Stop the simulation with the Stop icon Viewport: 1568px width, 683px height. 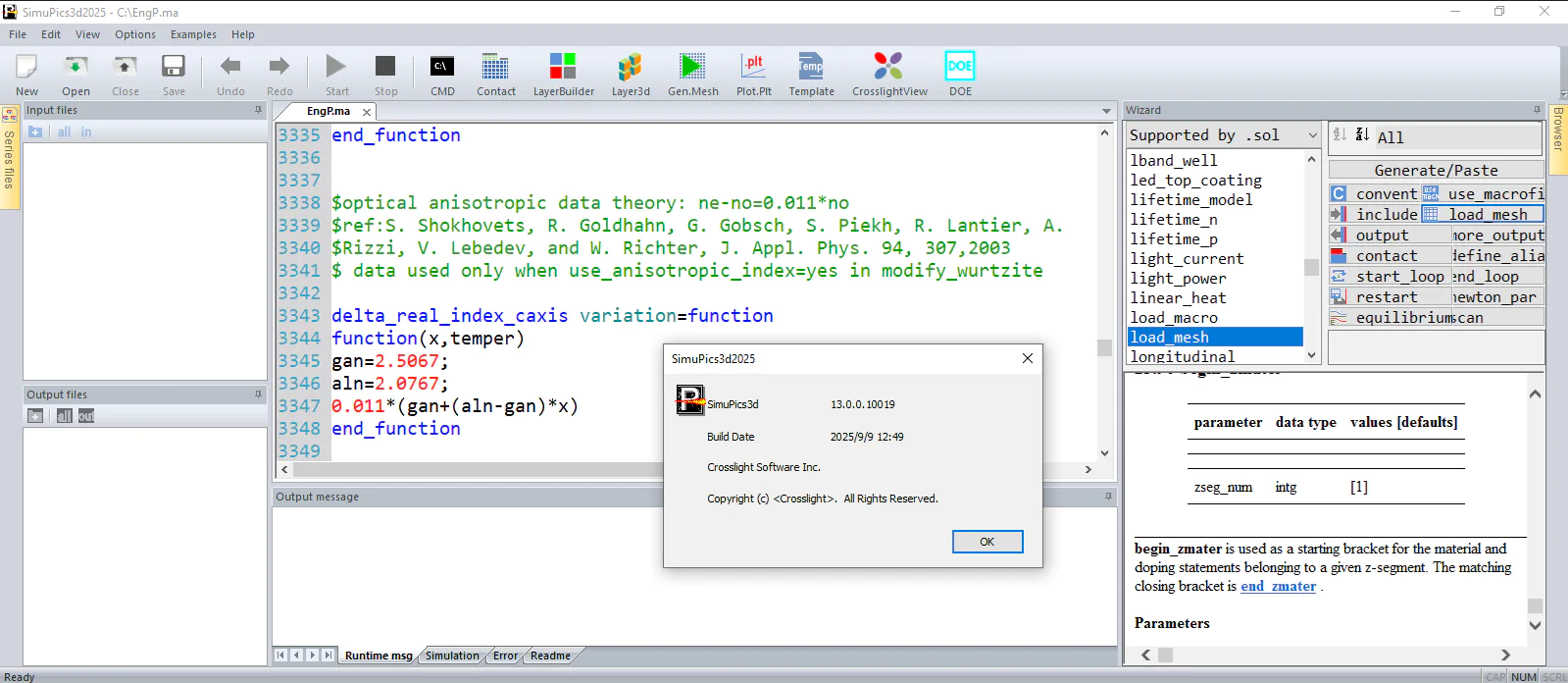click(x=385, y=75)
